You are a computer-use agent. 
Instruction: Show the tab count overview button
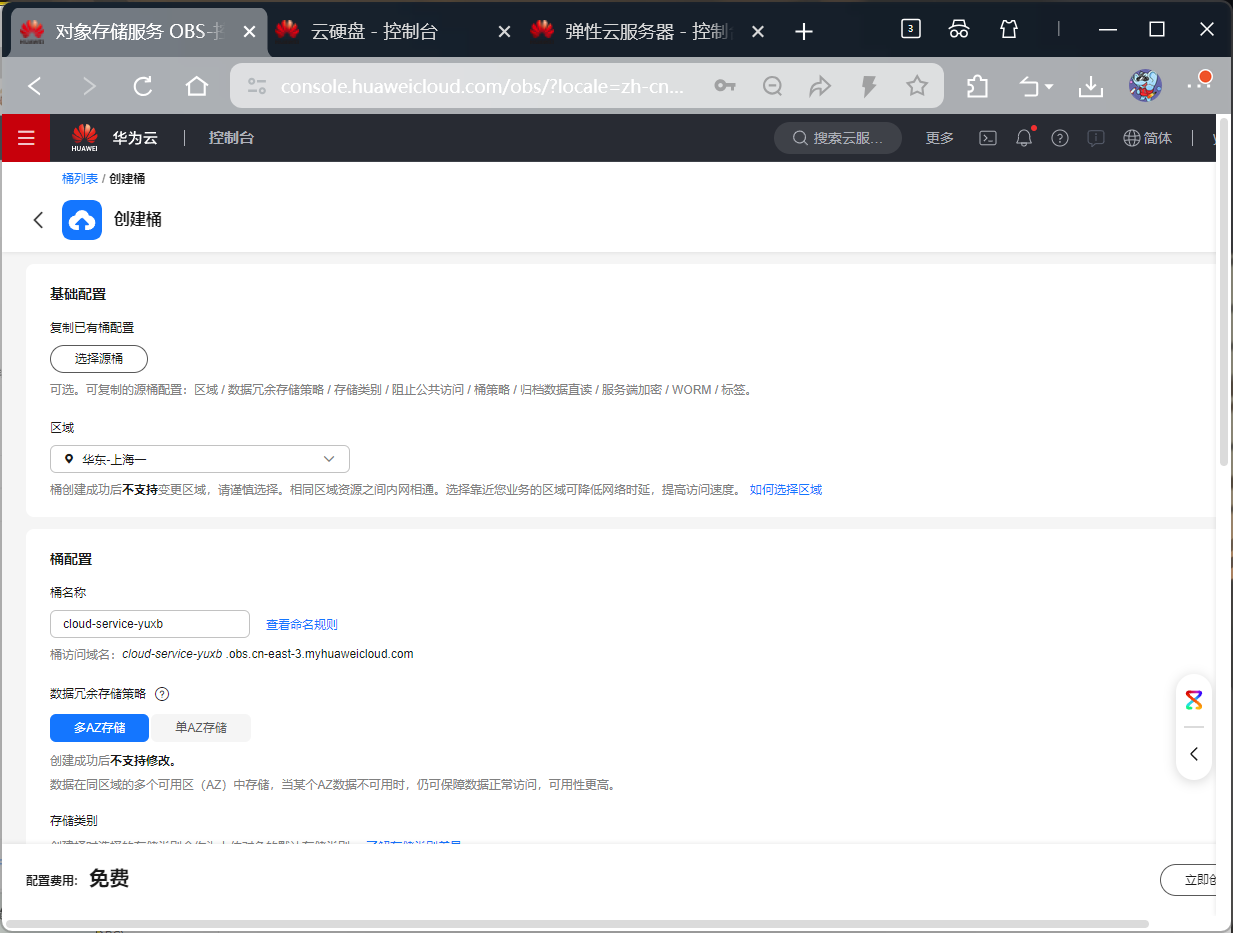click(910, 29)
